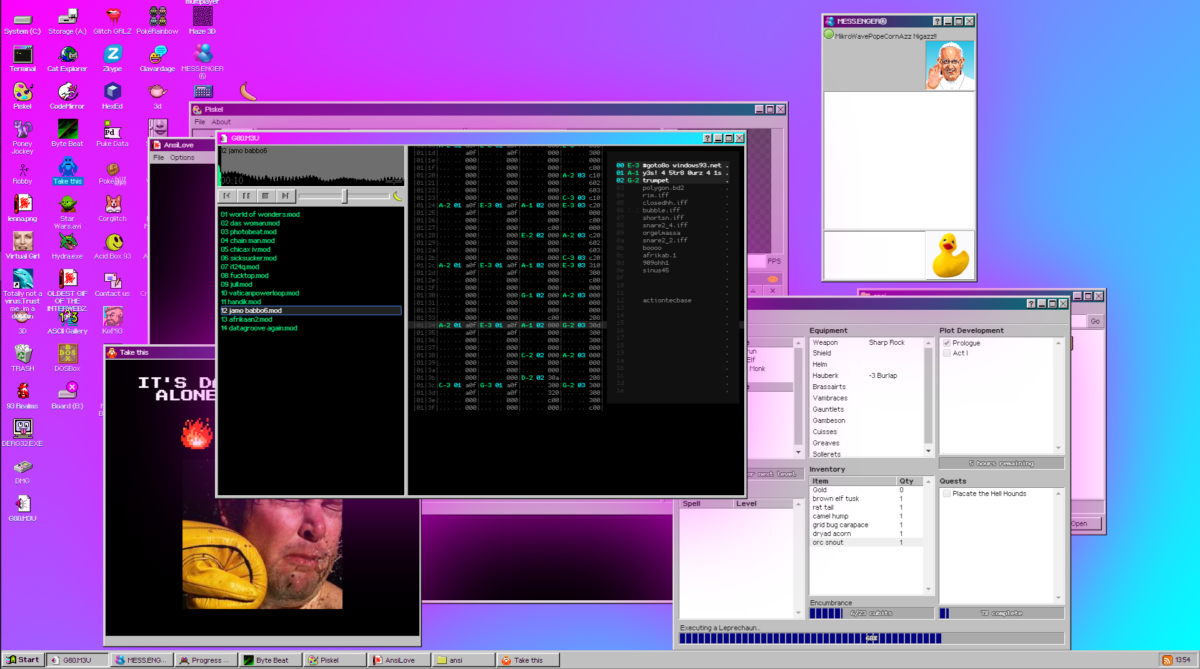
Task: Open File menu in AnsiLove window
Action: [x=158, y=157]
